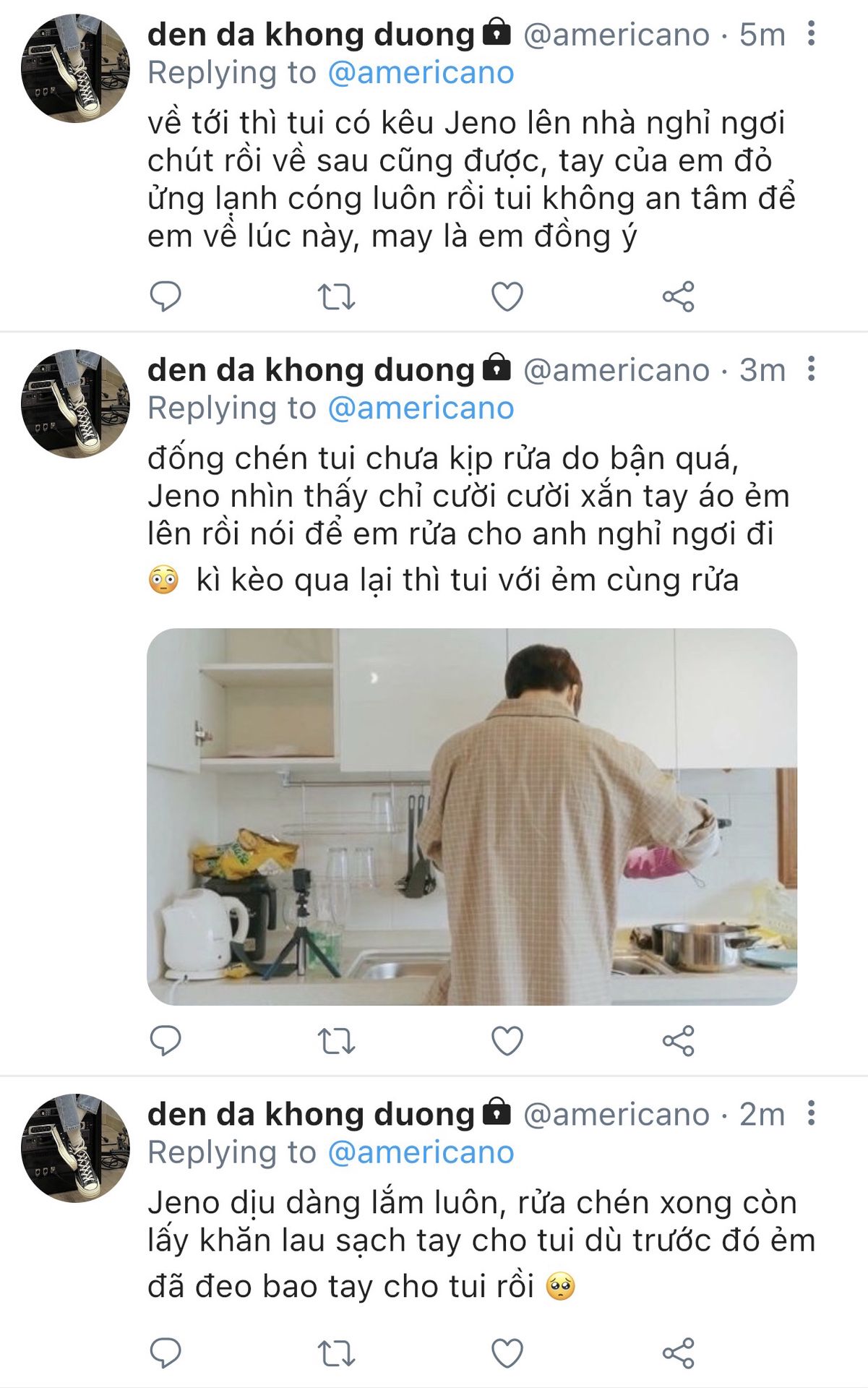Open @americano link in the 5m tweet reply line
The width and height of the screenshot is (868, 1388).
(x=421, y=73)
